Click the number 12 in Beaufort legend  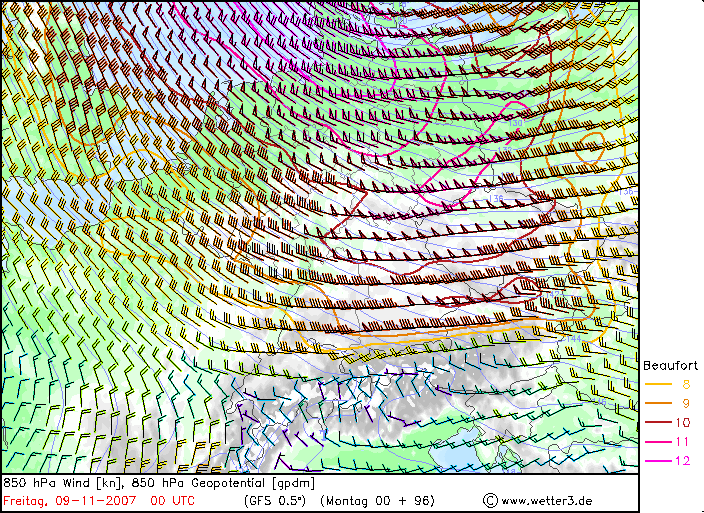(684, 460)
